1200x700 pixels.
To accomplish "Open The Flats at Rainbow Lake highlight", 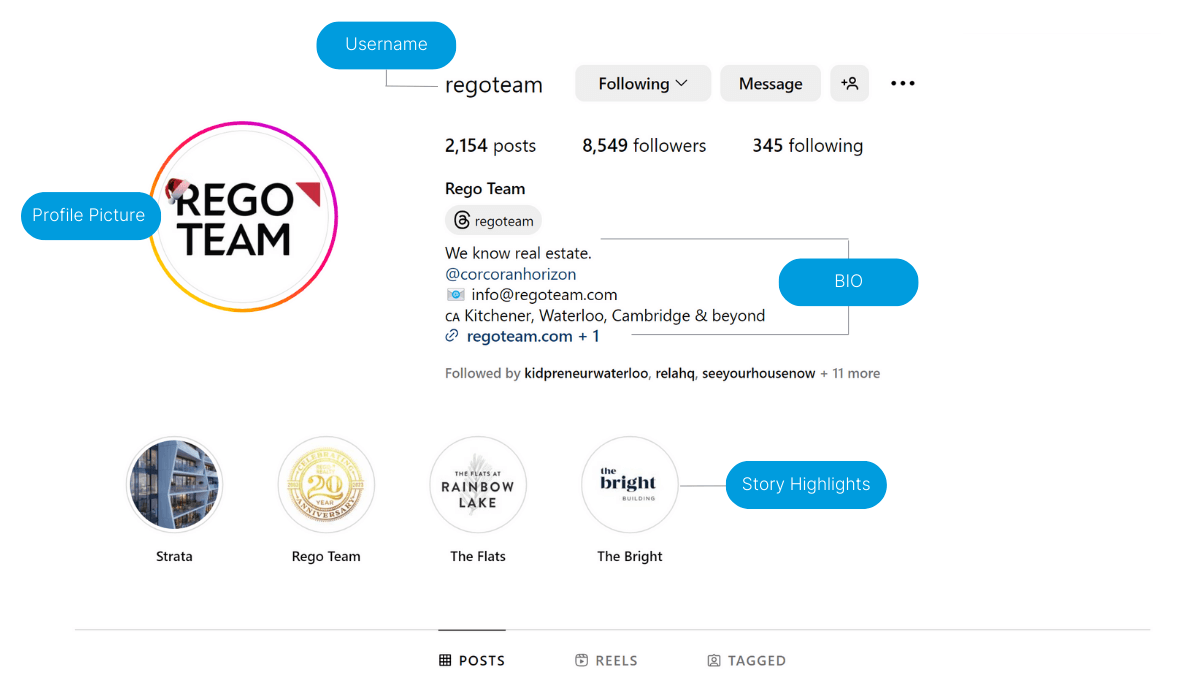I will click(478, 485).
